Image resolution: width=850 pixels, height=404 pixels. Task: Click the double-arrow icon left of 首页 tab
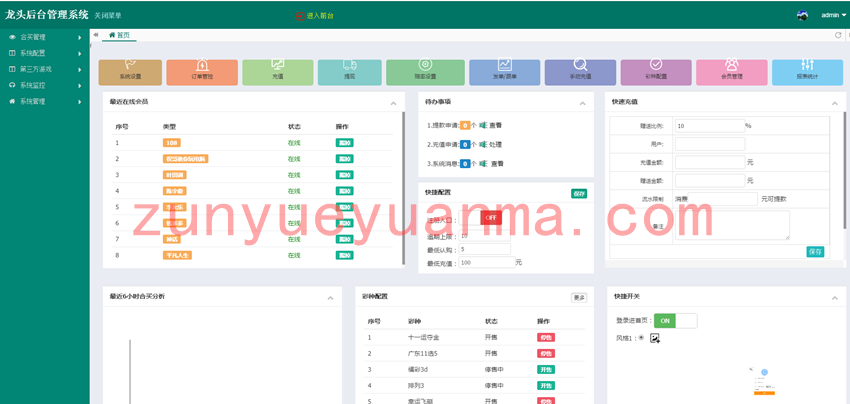[95, 35]
